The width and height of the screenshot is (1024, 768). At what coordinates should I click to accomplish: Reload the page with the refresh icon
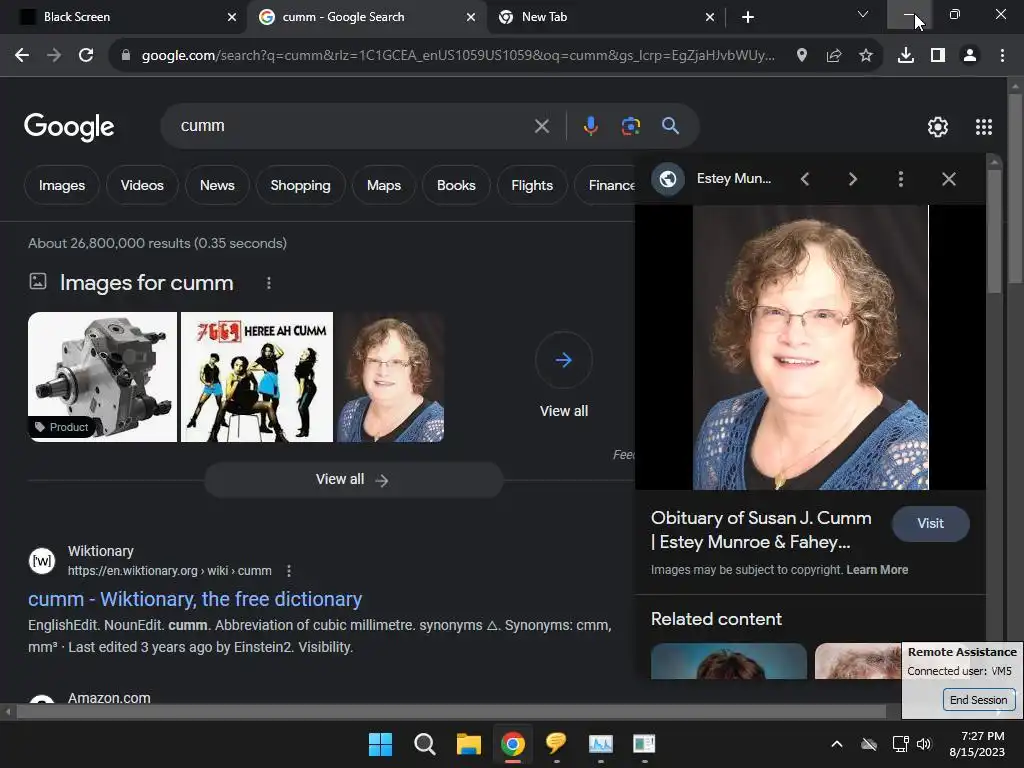click(86, 56)
